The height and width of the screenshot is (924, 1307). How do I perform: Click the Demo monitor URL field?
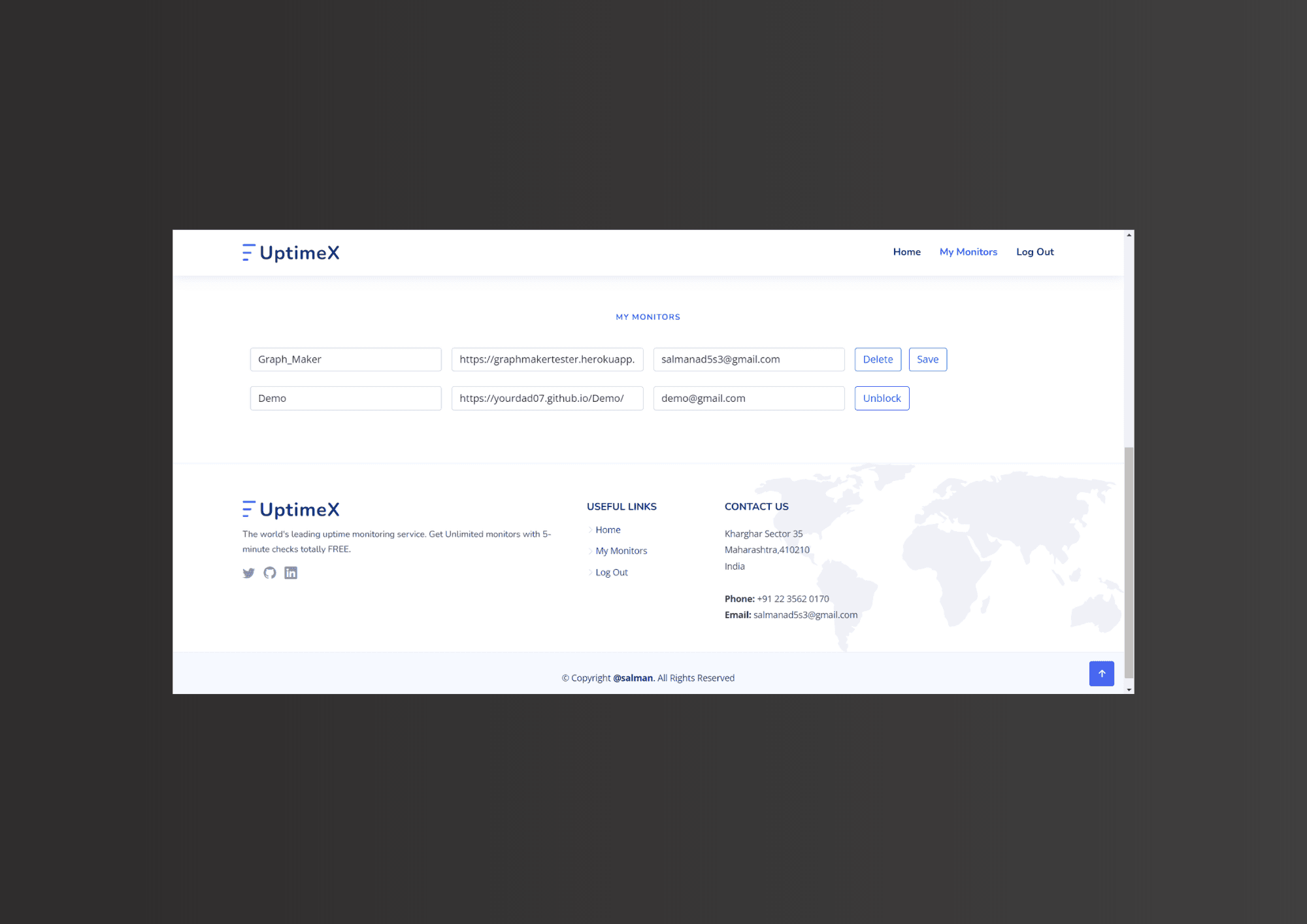[x=547, y=398]
